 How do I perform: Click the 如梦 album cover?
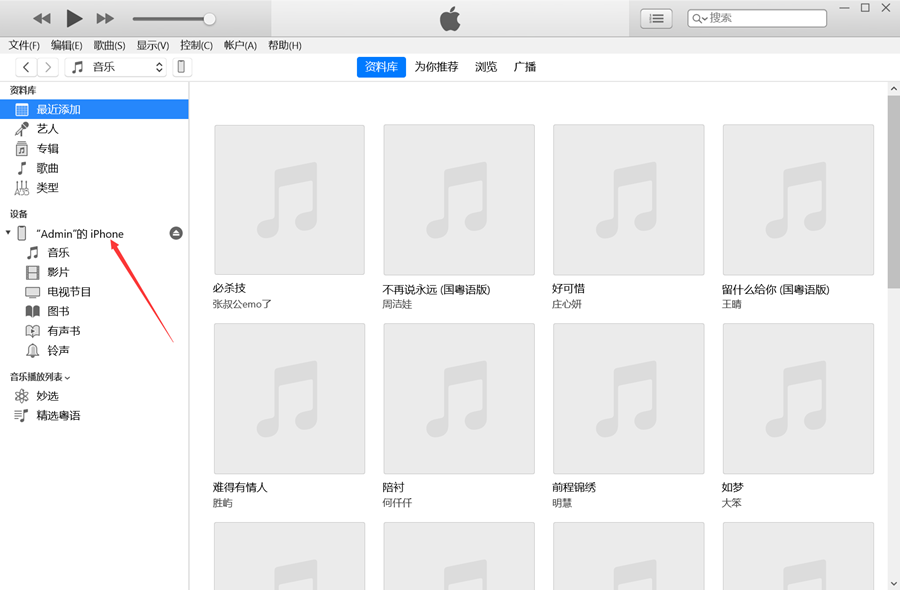pos(798,398)
